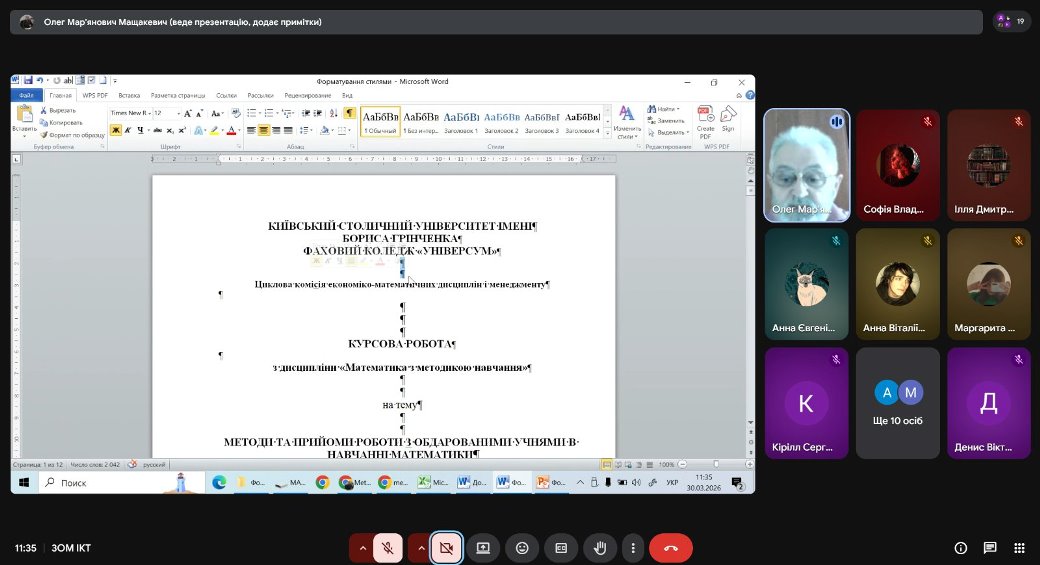Open the chat panel icon
1040x565 pixels.
click(990, 548)
